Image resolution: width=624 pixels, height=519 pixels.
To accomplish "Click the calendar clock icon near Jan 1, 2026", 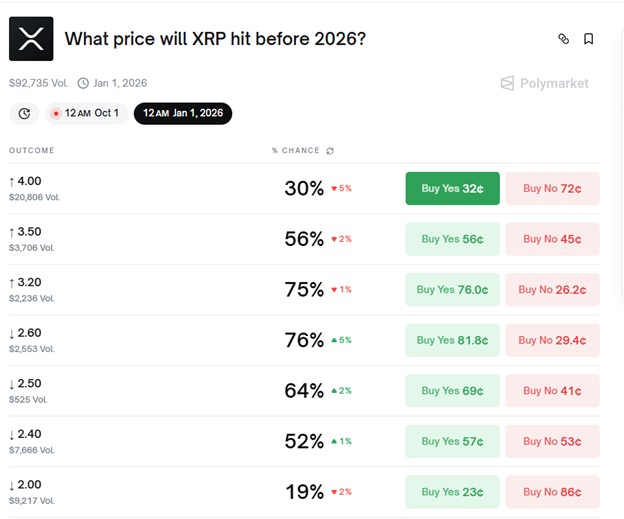I will click(84, 83).
